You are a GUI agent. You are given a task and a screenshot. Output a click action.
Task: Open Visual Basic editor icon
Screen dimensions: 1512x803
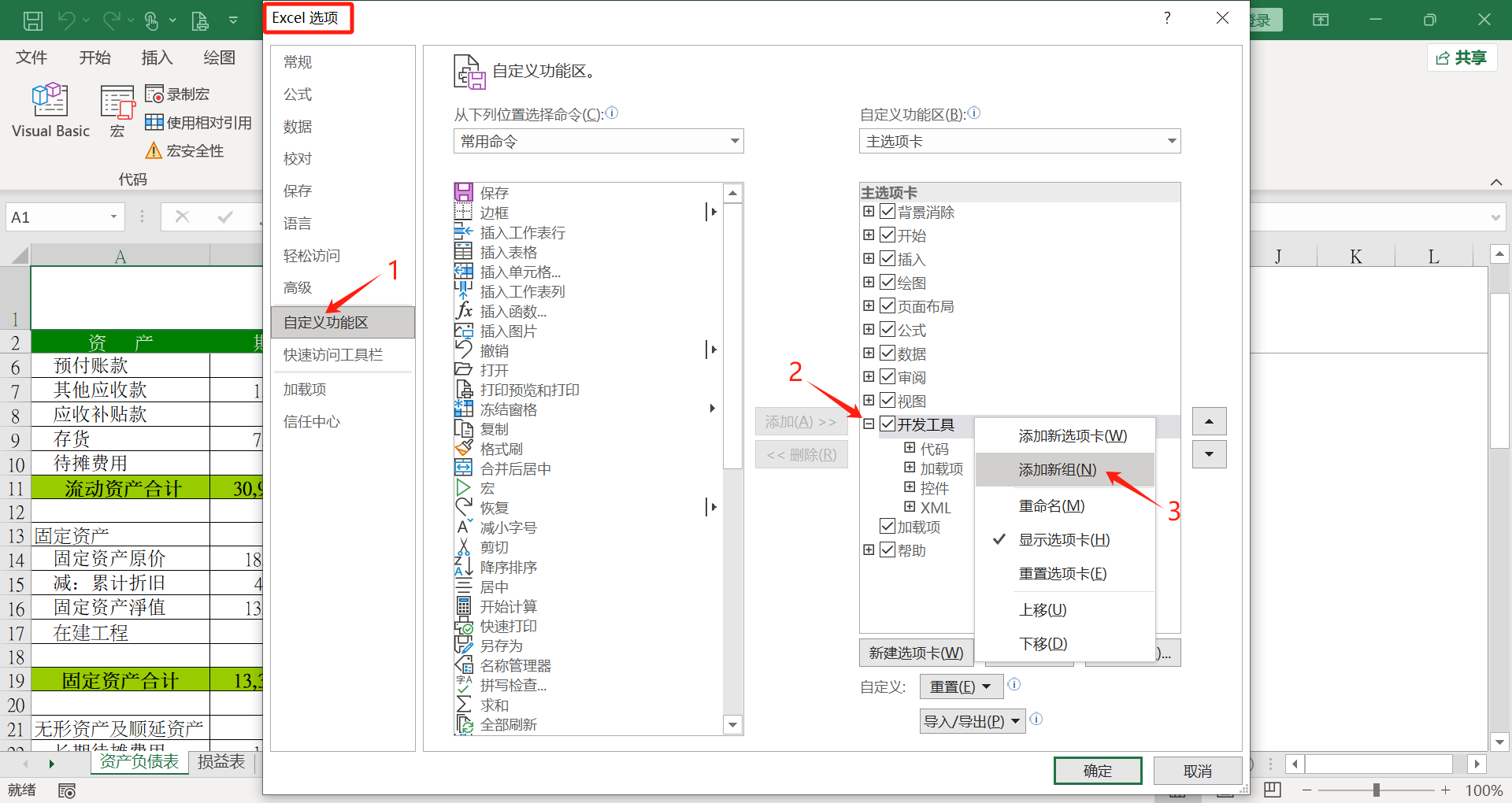50,100
